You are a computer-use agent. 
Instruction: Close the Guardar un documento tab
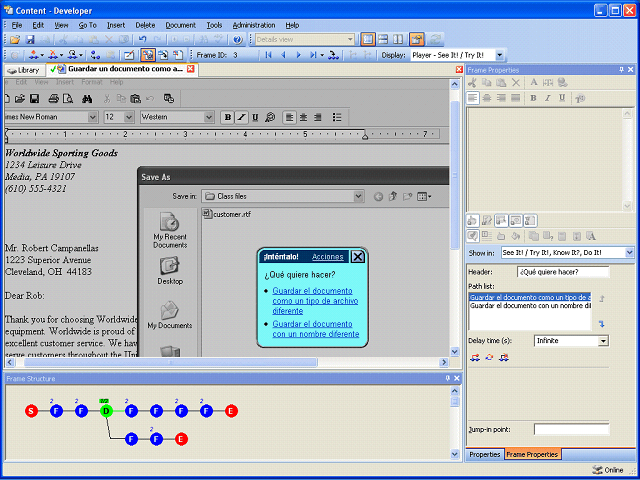(191, 69)
